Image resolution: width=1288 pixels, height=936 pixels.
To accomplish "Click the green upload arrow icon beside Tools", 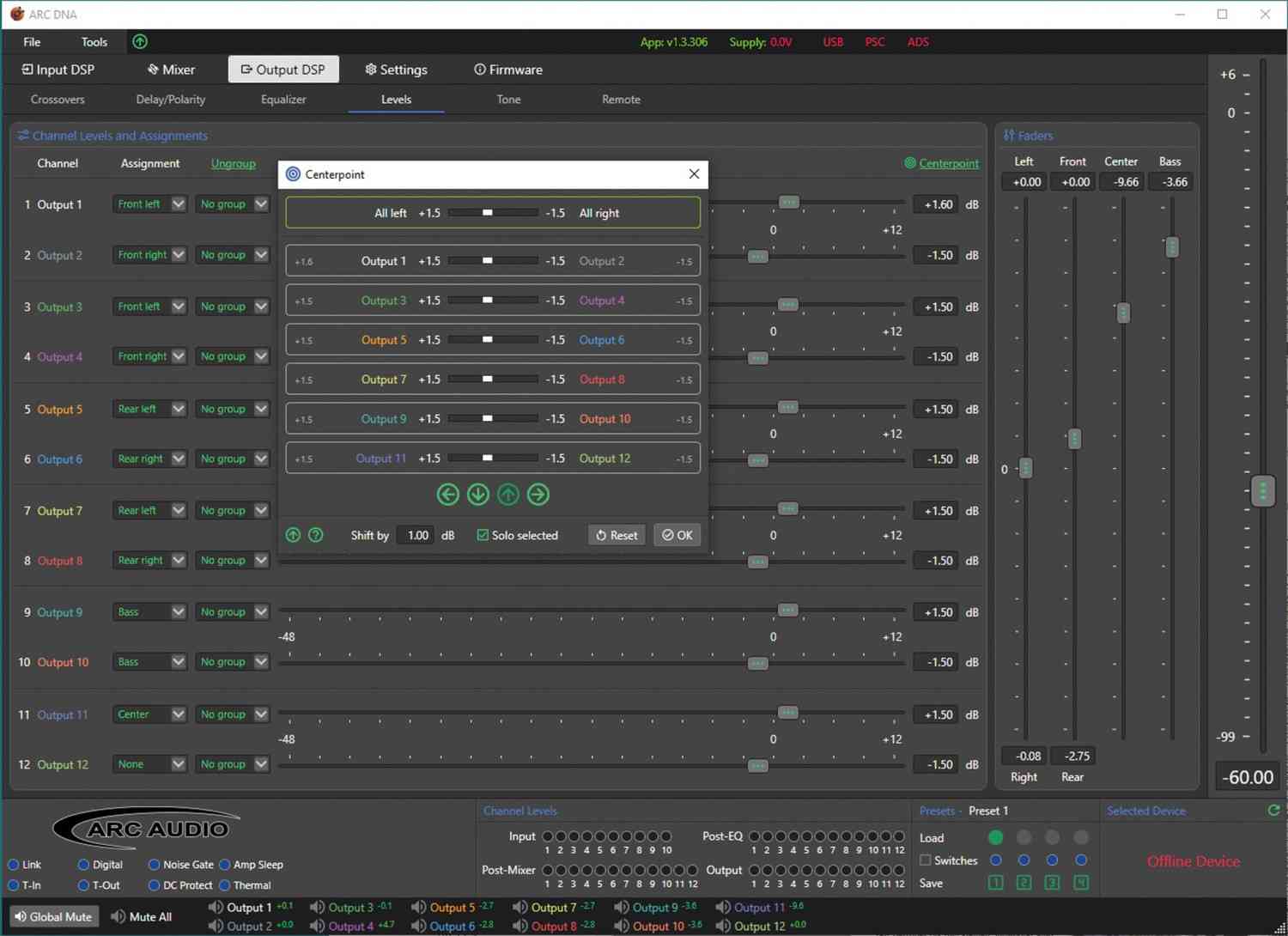I will coord(140,41).
